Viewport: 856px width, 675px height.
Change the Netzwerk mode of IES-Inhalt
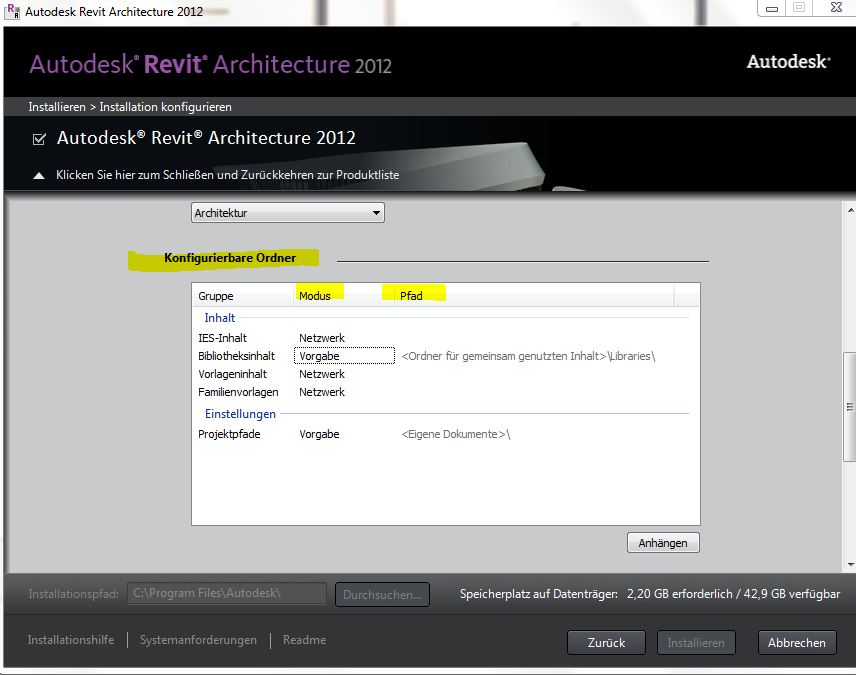(x=322, y=338)
